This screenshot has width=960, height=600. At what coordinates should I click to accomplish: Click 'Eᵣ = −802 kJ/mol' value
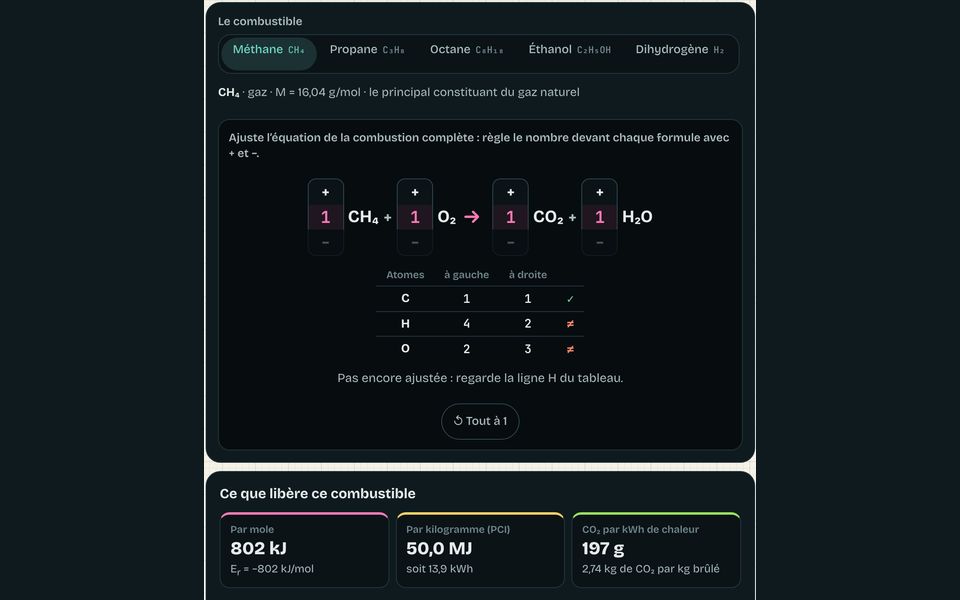point(272,569)
